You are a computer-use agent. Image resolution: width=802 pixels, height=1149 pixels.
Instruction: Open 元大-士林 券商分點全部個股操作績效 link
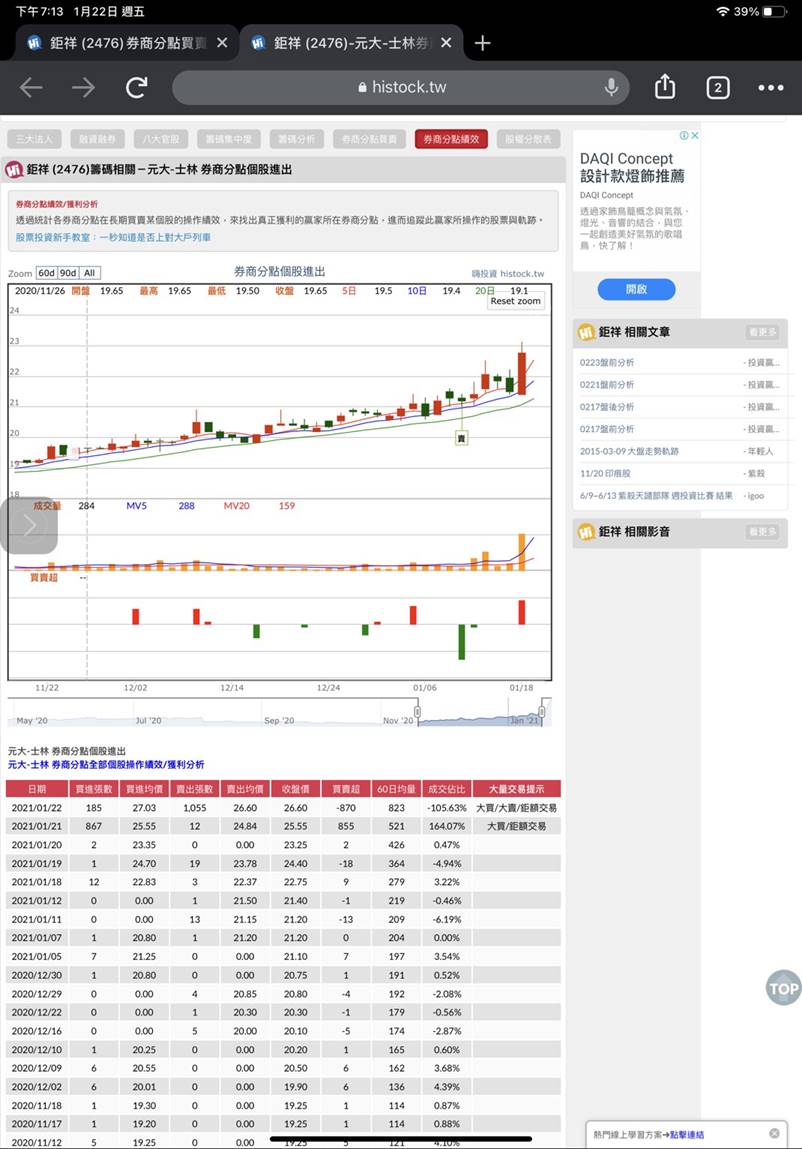(106, 764)
